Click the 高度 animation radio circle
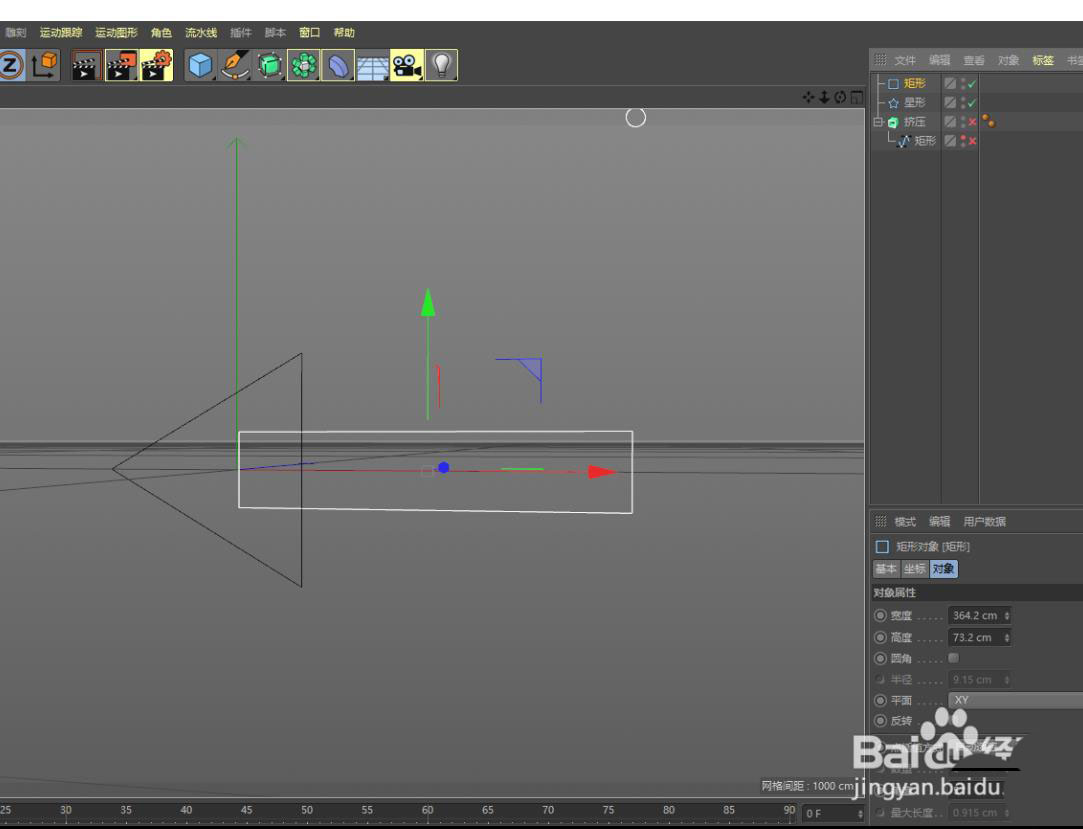1083x829 pixels. coord(880,637)
